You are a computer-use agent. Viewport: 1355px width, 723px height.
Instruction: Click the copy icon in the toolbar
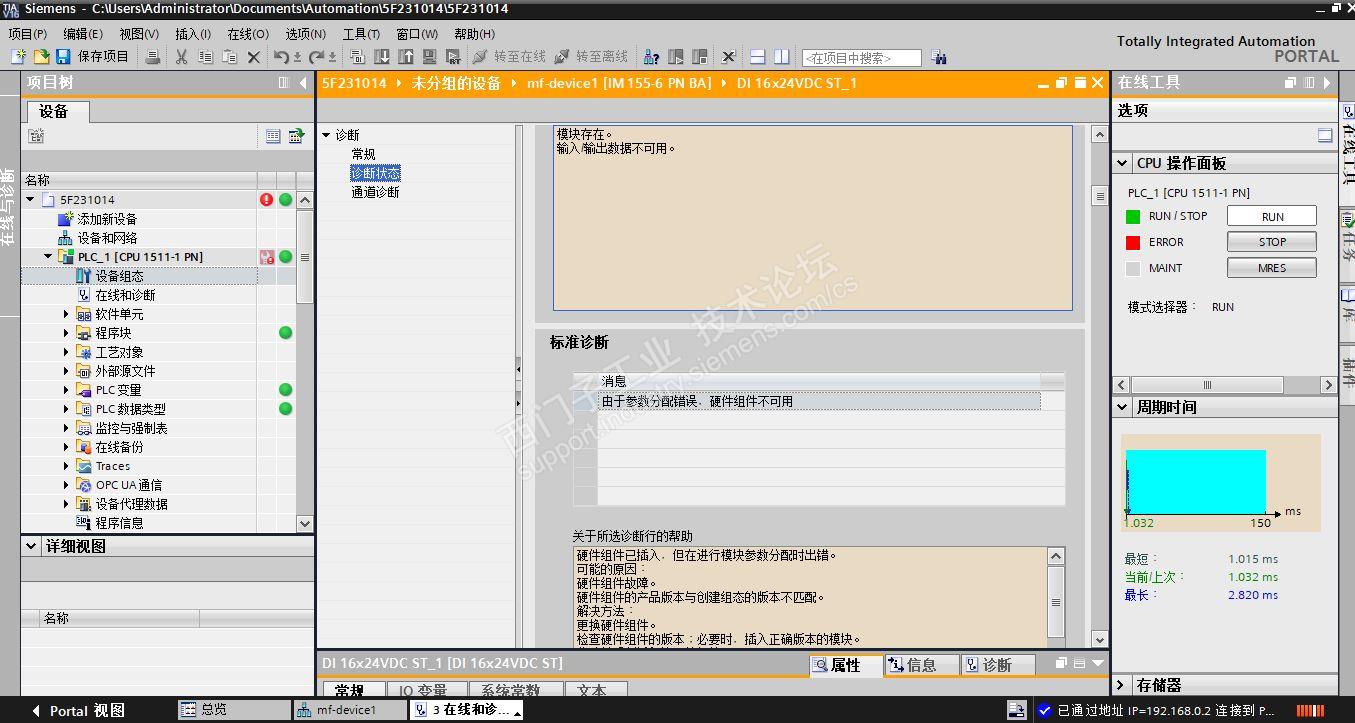[x=205, y=57]
